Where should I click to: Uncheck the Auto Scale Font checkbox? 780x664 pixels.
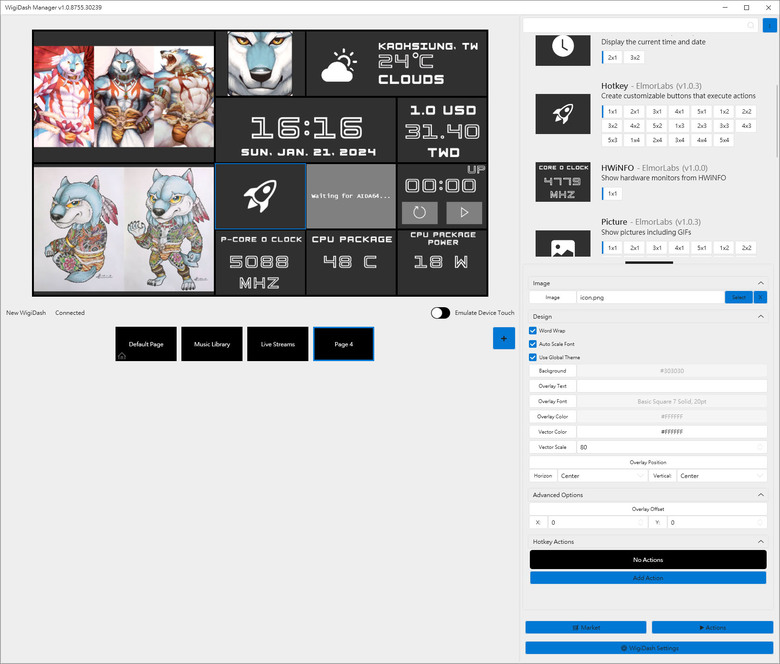533,344
